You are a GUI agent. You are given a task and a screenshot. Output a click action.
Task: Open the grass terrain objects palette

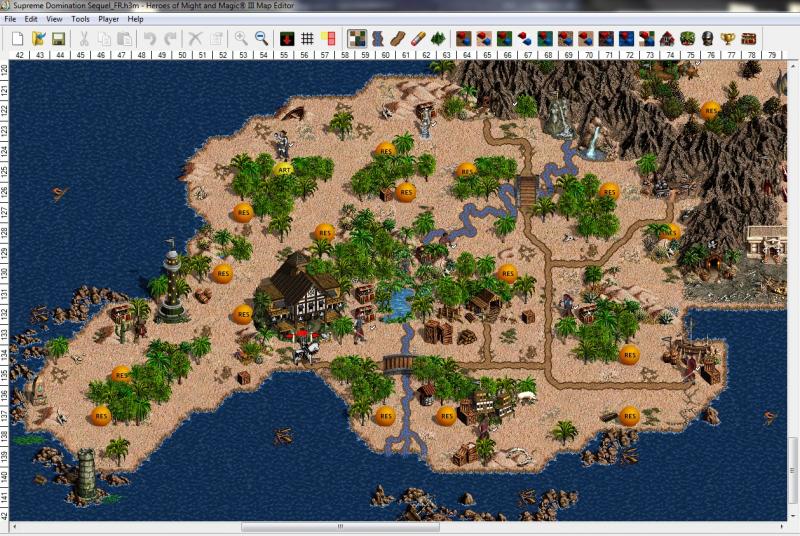[x=505, y=39]
